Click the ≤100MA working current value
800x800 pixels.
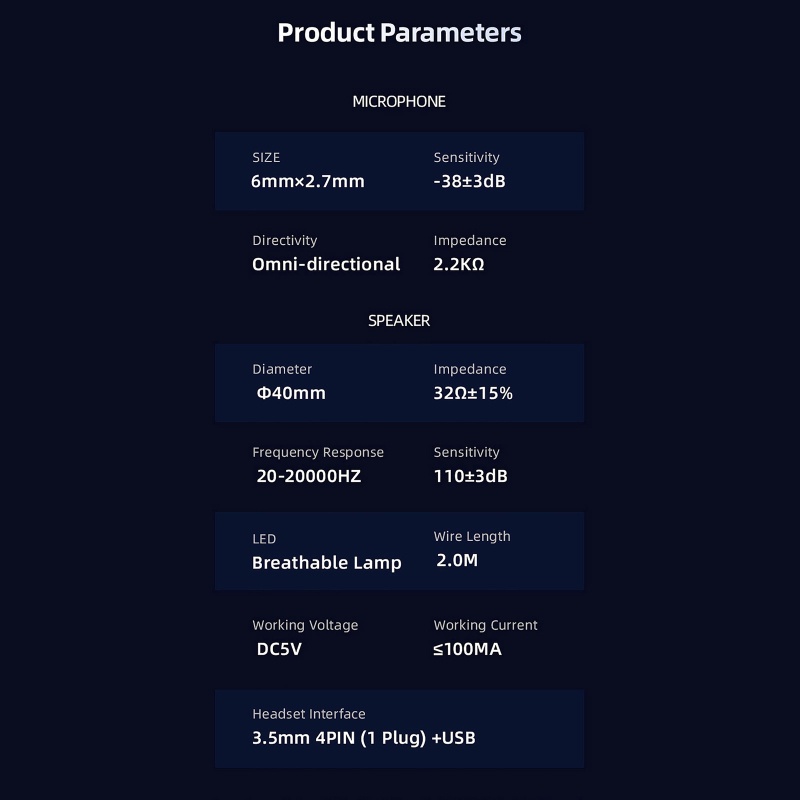(x=468, y=649)
